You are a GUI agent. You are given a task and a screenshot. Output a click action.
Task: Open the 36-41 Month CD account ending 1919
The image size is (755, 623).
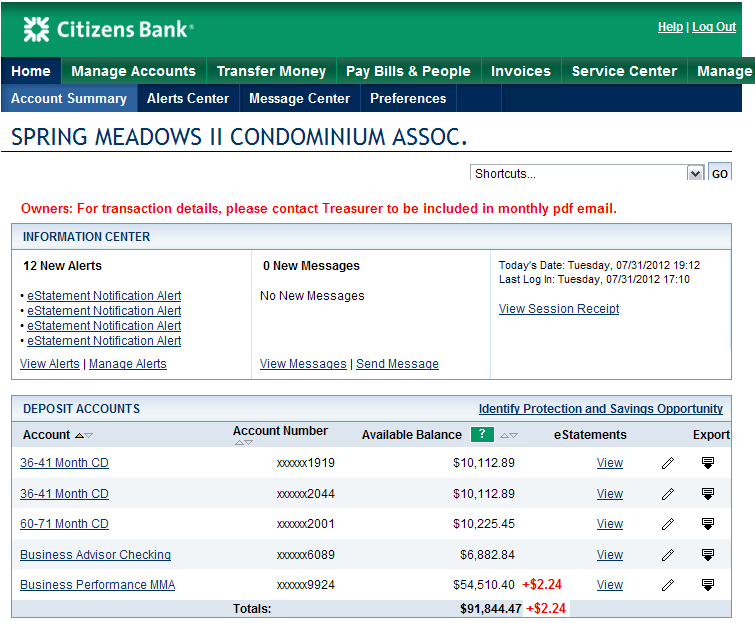click(64, 463)
